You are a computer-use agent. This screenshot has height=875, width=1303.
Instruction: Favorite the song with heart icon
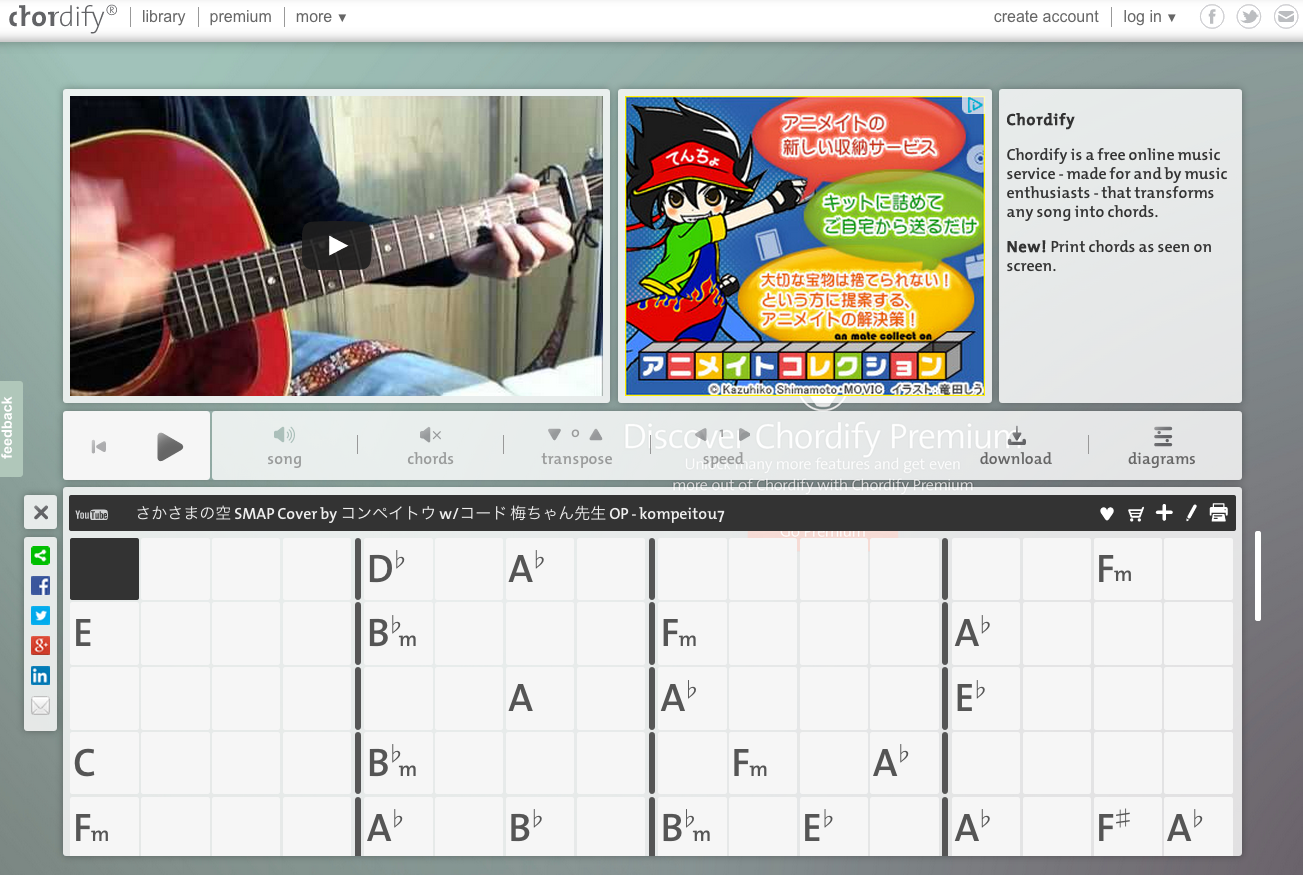pos(1107,514)
